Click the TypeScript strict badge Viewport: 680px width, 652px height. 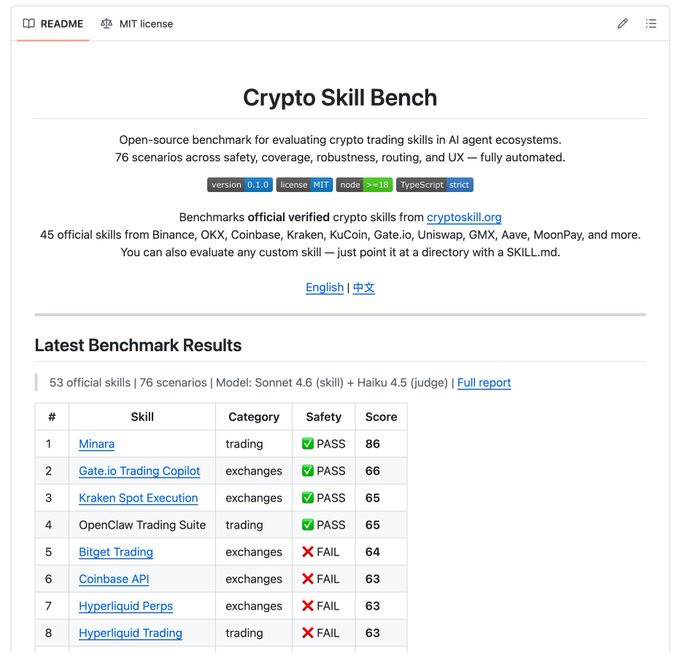(x=434, y=185)
